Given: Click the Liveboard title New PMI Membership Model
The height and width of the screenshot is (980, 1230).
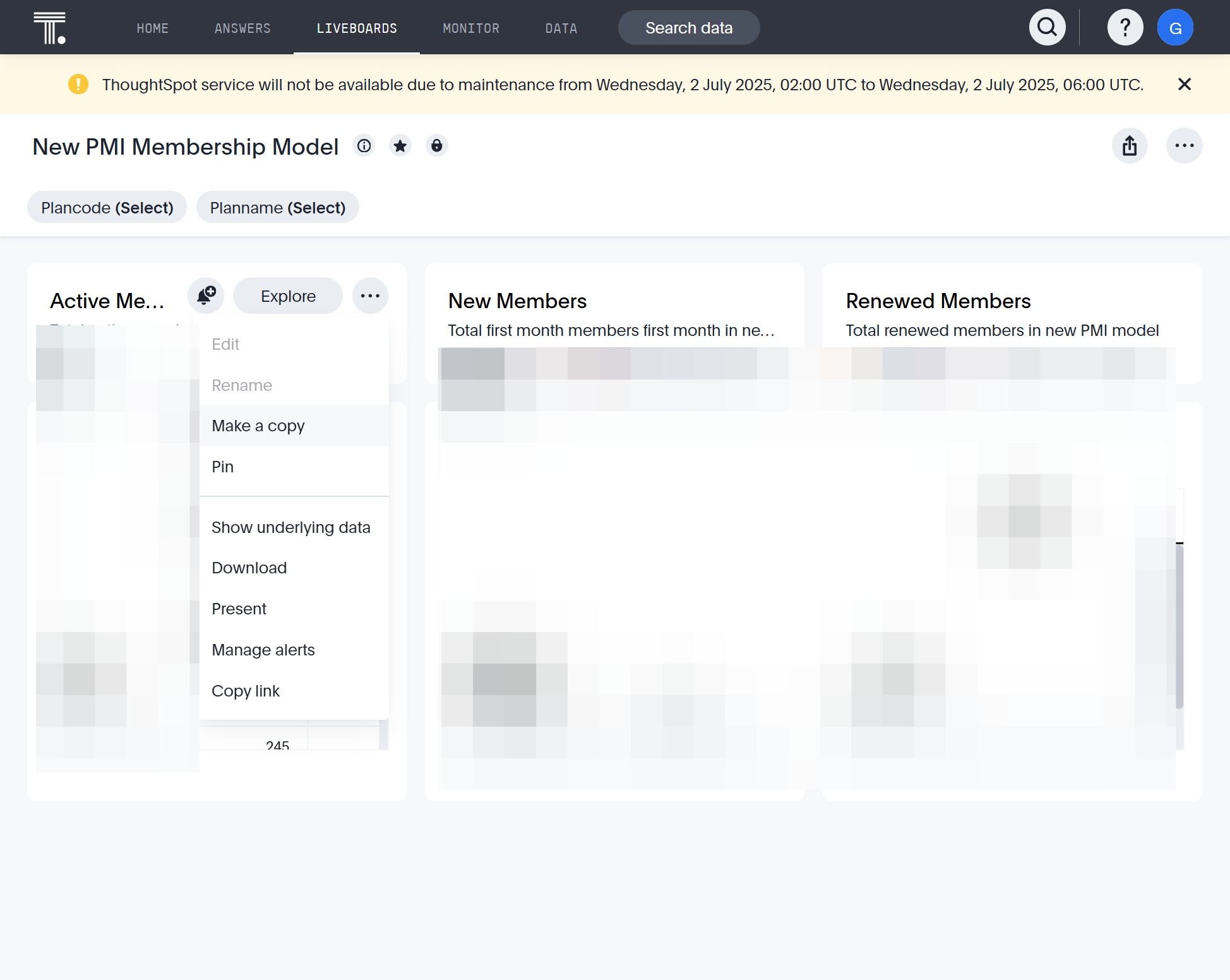Looking at the screenshot, I should point(186,146).
